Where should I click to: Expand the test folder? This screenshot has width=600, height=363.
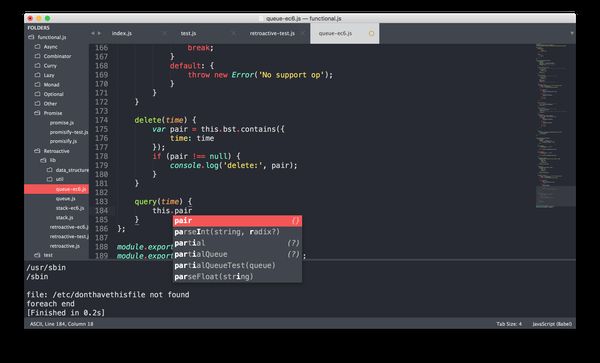coord(38,255)
